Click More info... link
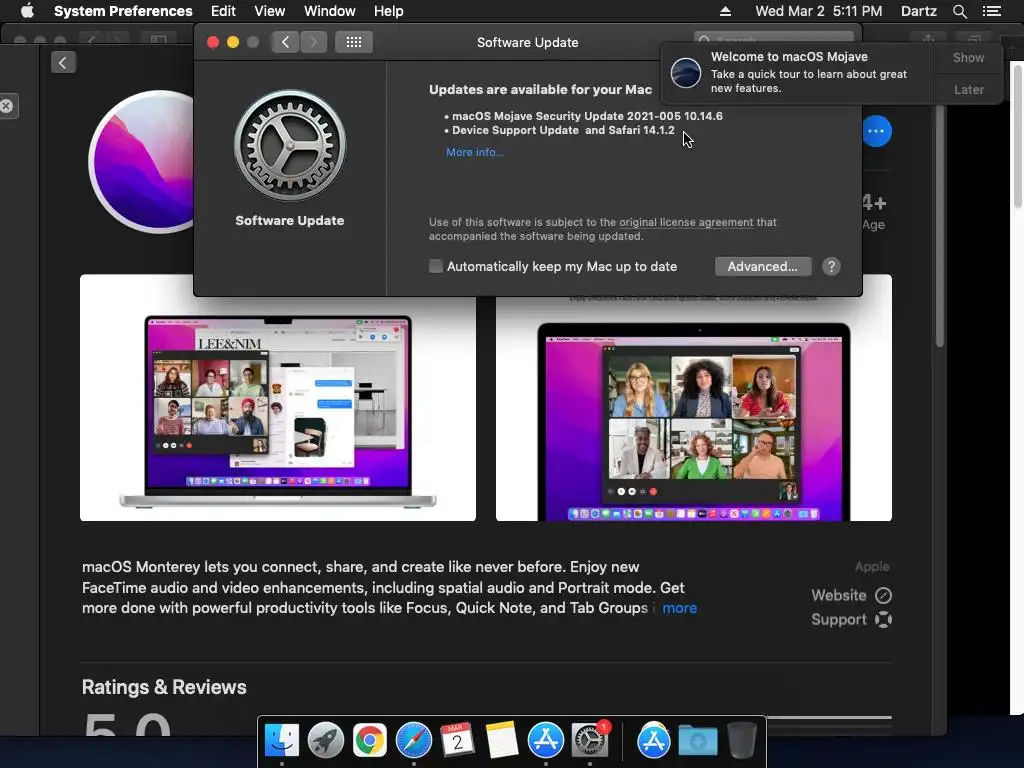This screenshot has width=1024, height=768. tap(475, 152)
